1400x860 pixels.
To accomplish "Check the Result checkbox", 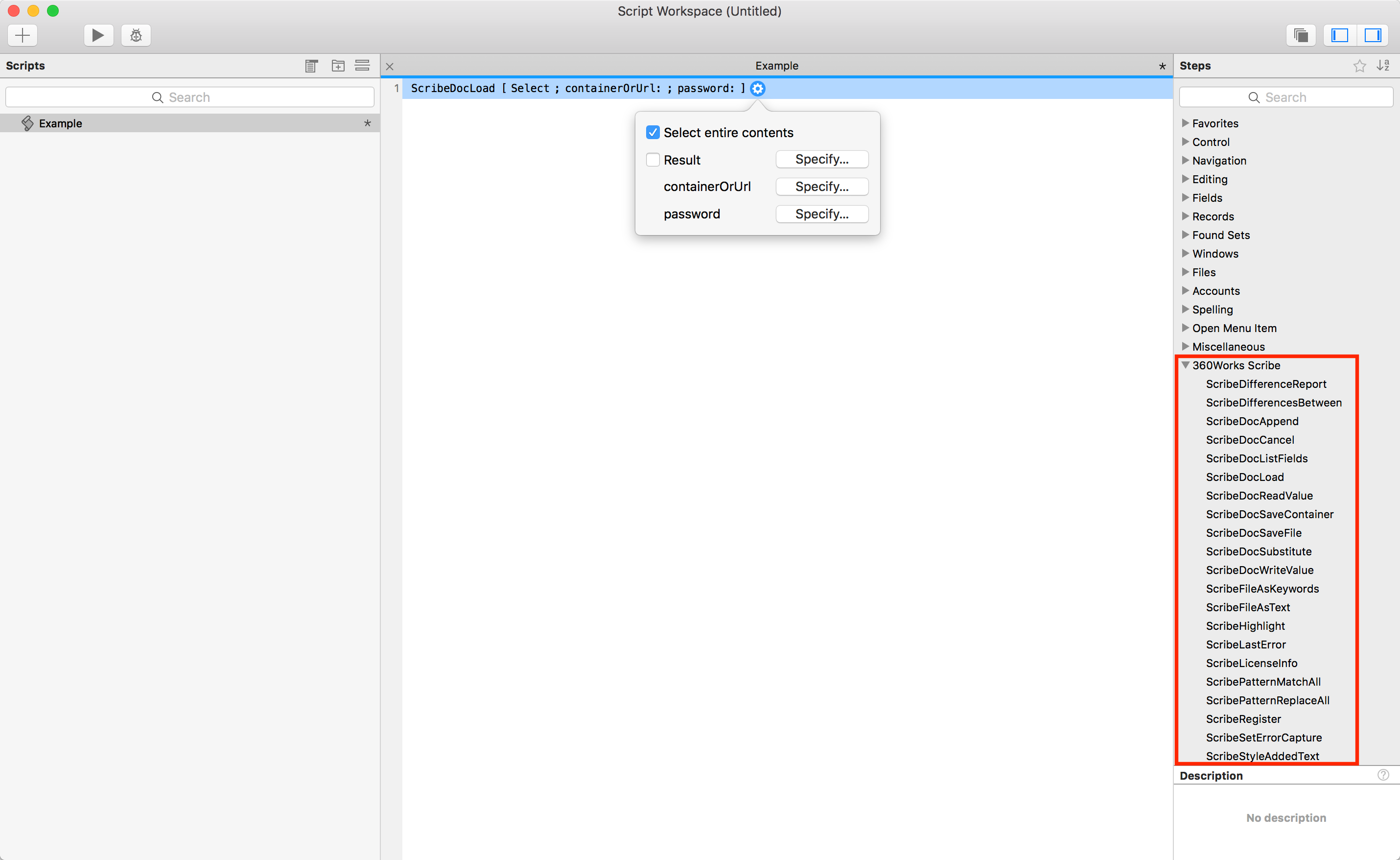I will click(653, 160).
